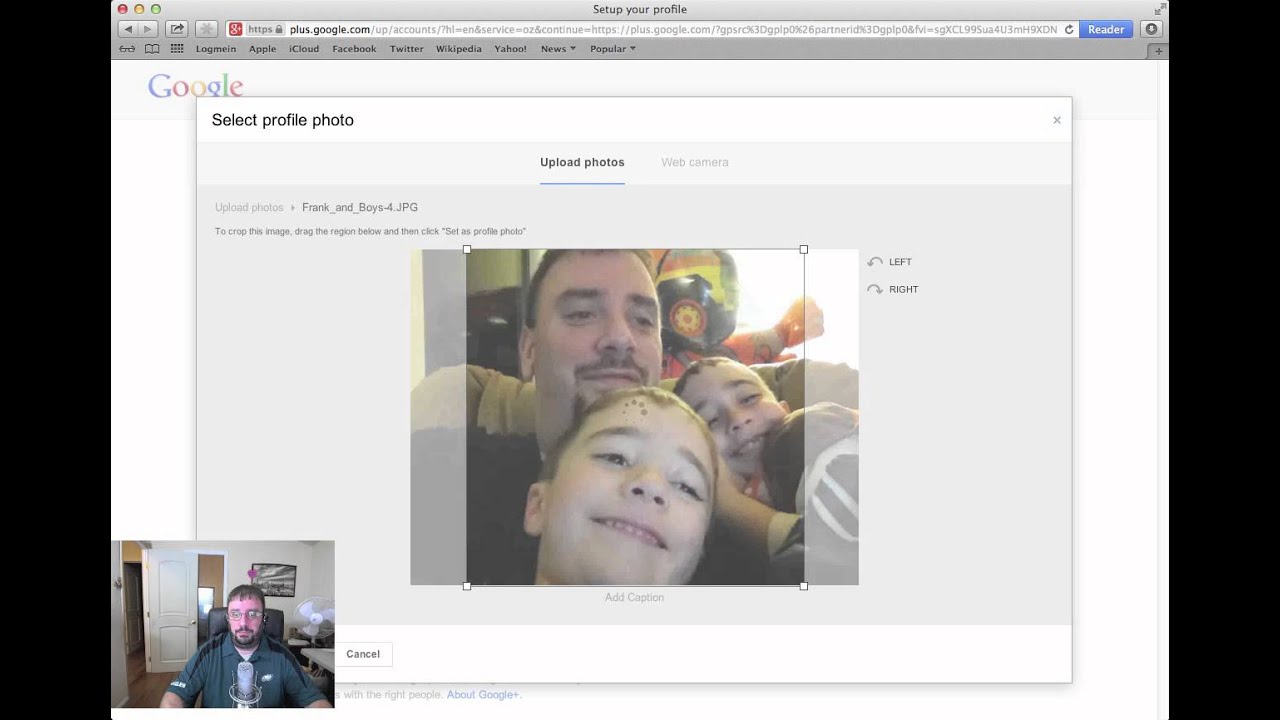Image resolution: width=1280 pixels, height=720 pixels.
Task: Click the bottom-left crop handle
Action: click(467, 586)
